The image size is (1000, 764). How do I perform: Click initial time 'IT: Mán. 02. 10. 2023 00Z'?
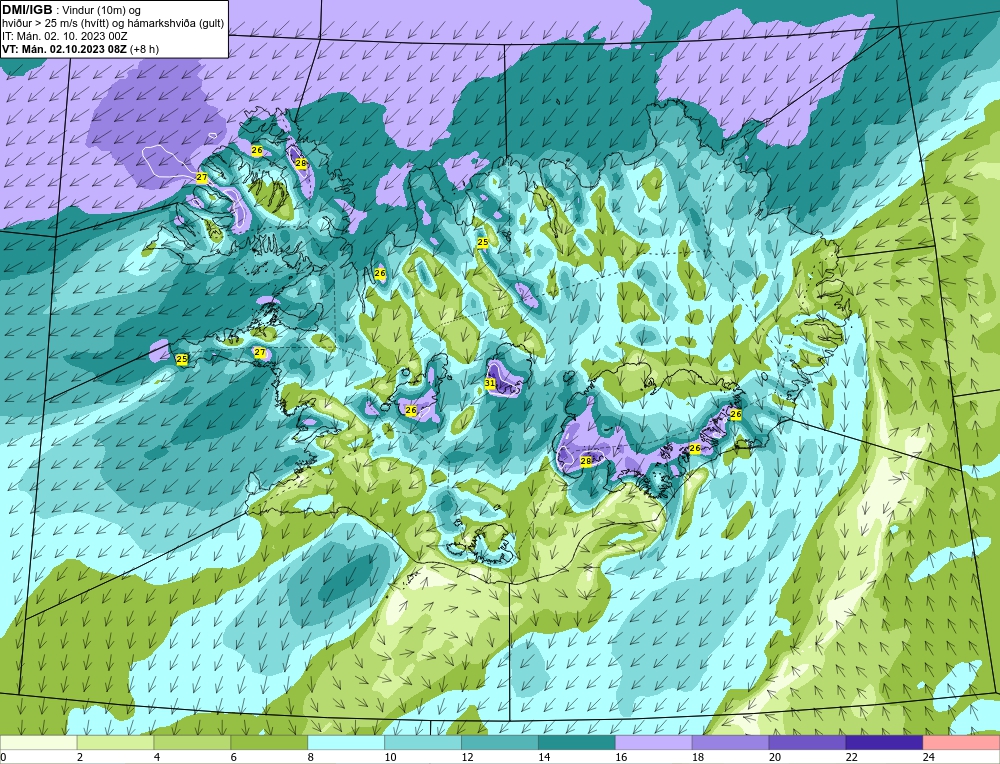tap(64, 36)
